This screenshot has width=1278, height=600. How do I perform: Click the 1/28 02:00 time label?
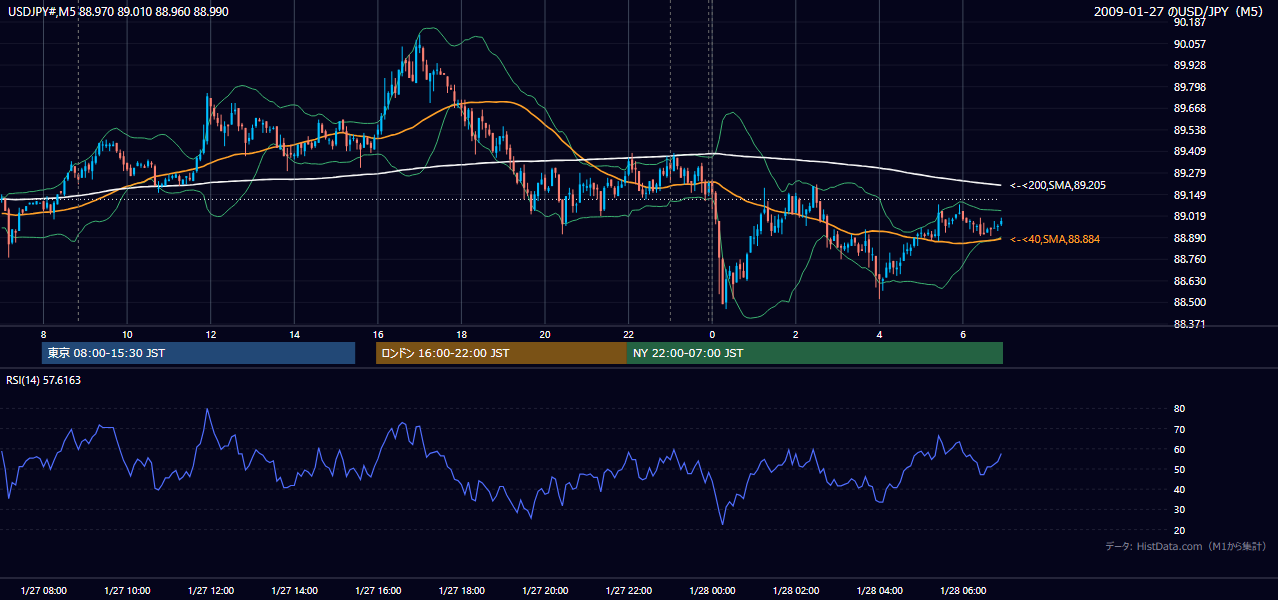(795, 591)
